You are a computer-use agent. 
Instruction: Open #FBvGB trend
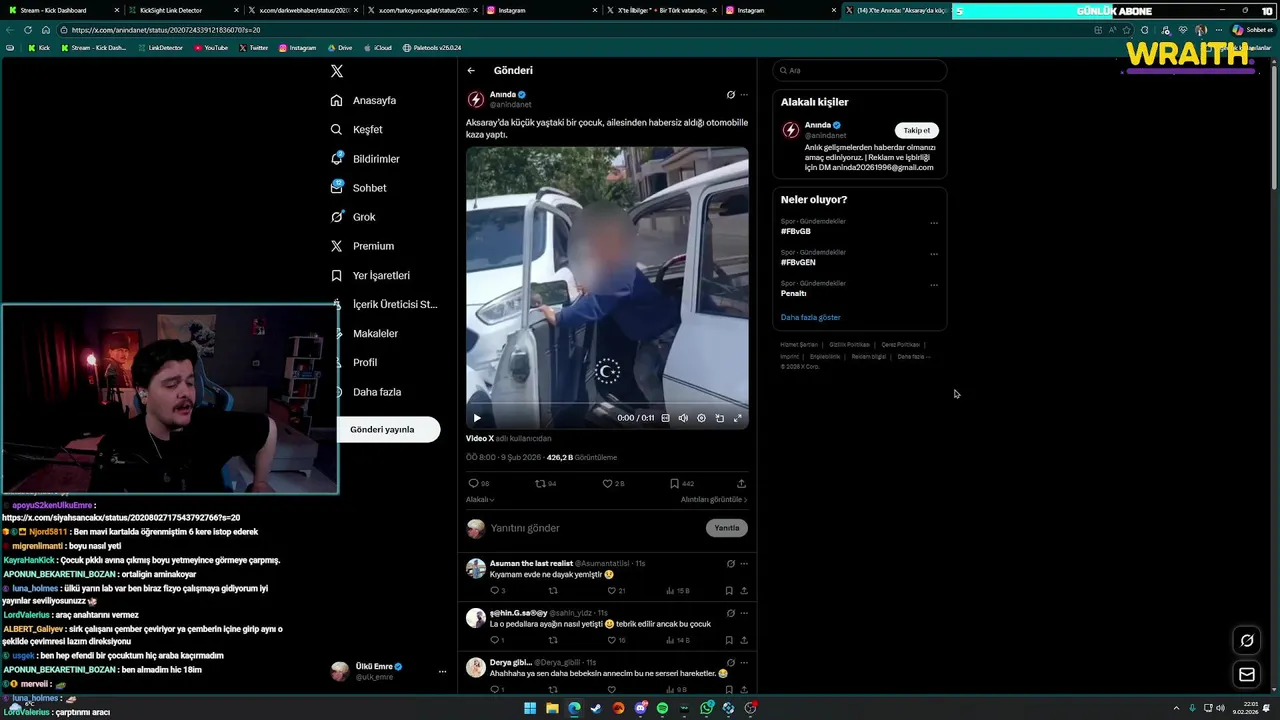[x=796, y=231]
